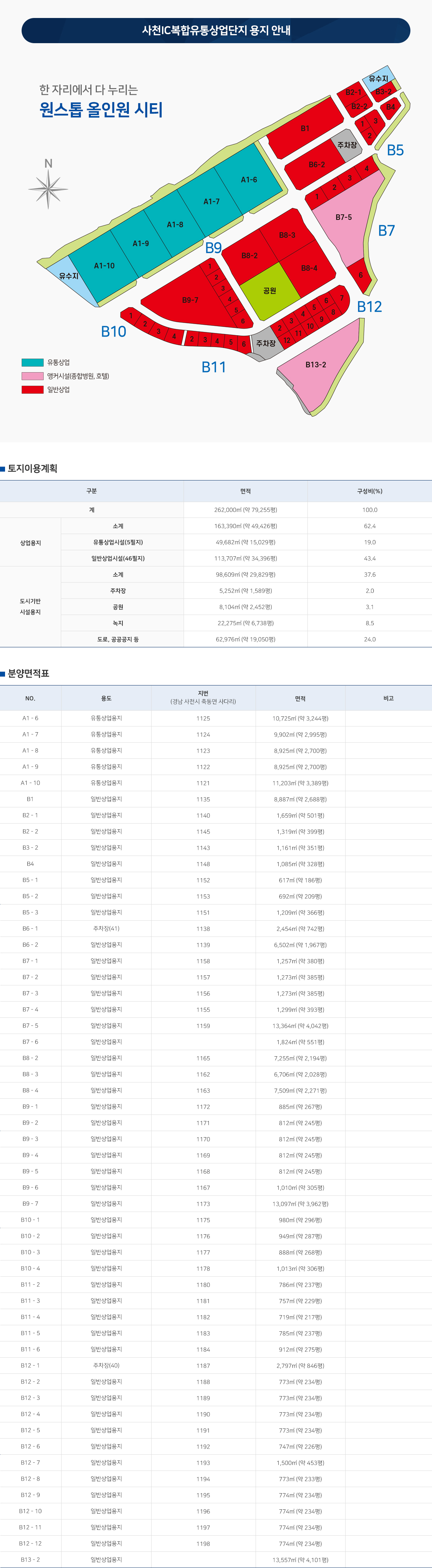Select map parcel A1-8
The height and width of the screenshot is (1568, 432).
click(175, 225)
